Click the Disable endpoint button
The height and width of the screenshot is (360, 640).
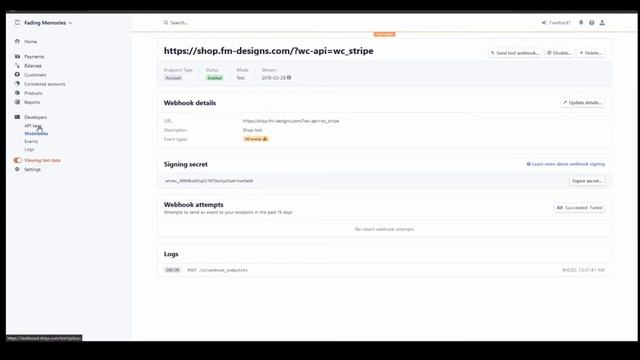pyautogui.click(x=559, y=53)
